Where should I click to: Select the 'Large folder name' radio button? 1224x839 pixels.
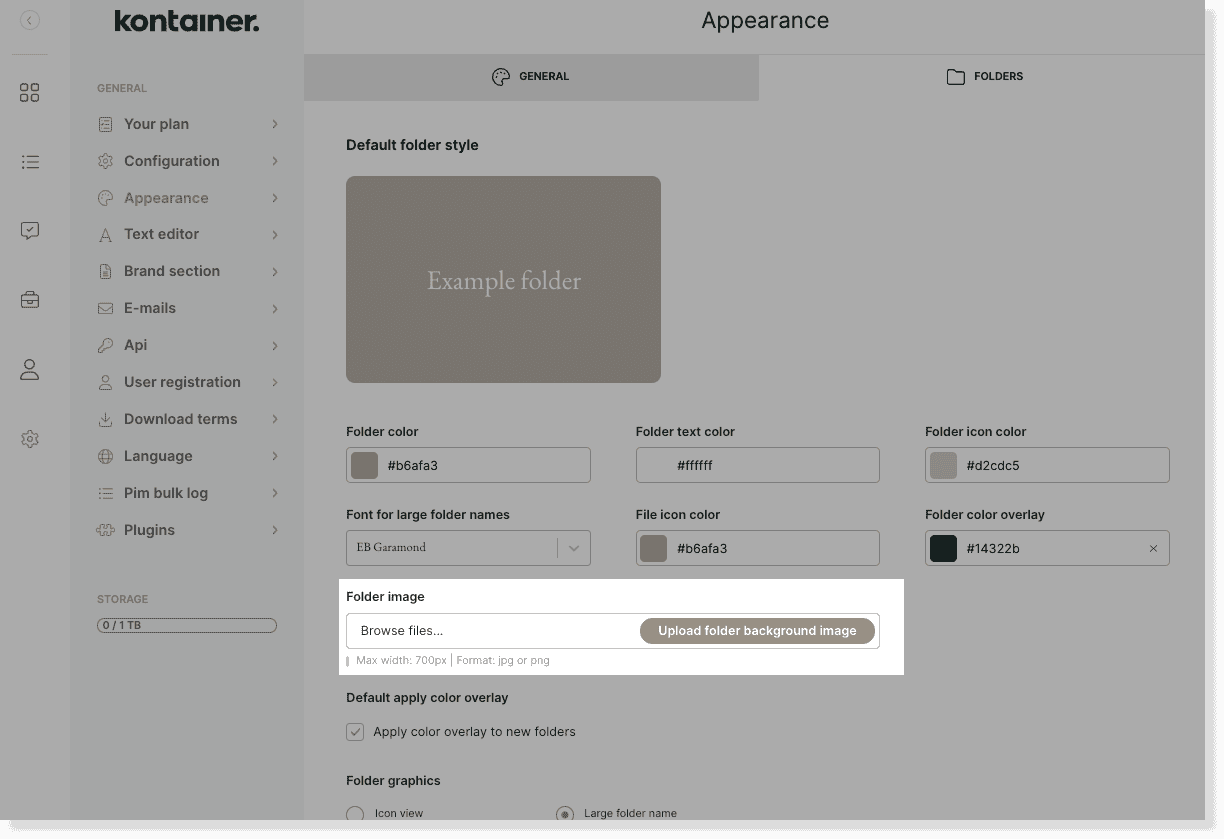tap(565, 813)
